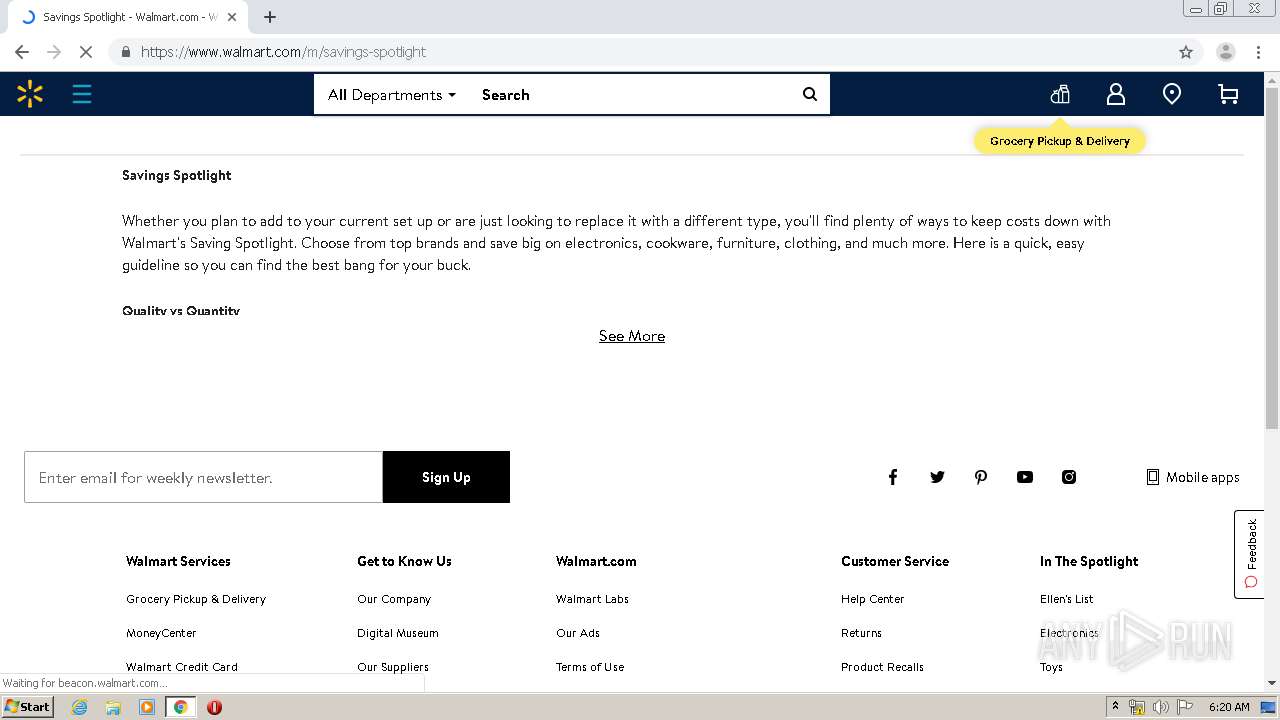This screenshot has width=1280, height=720.
Task: Open the Digital Museum link
Action: pos(398,633)
